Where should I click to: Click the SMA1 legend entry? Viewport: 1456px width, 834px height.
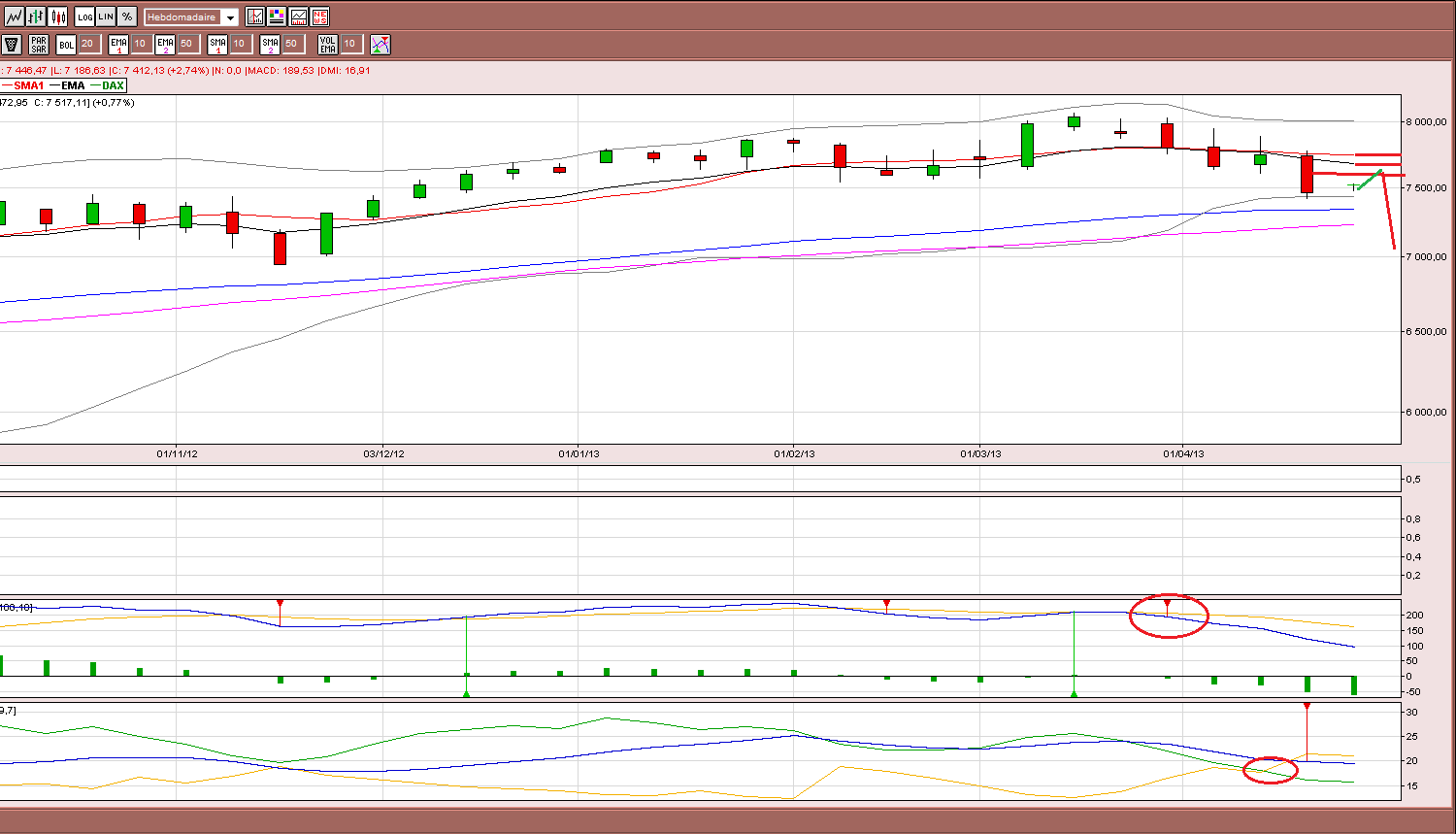pos(23,85)
